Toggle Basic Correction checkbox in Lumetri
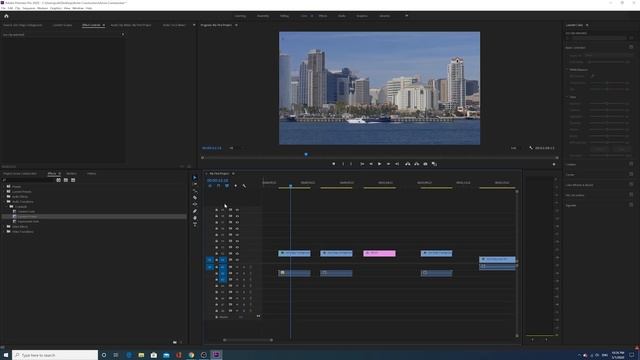 (631, 47)
